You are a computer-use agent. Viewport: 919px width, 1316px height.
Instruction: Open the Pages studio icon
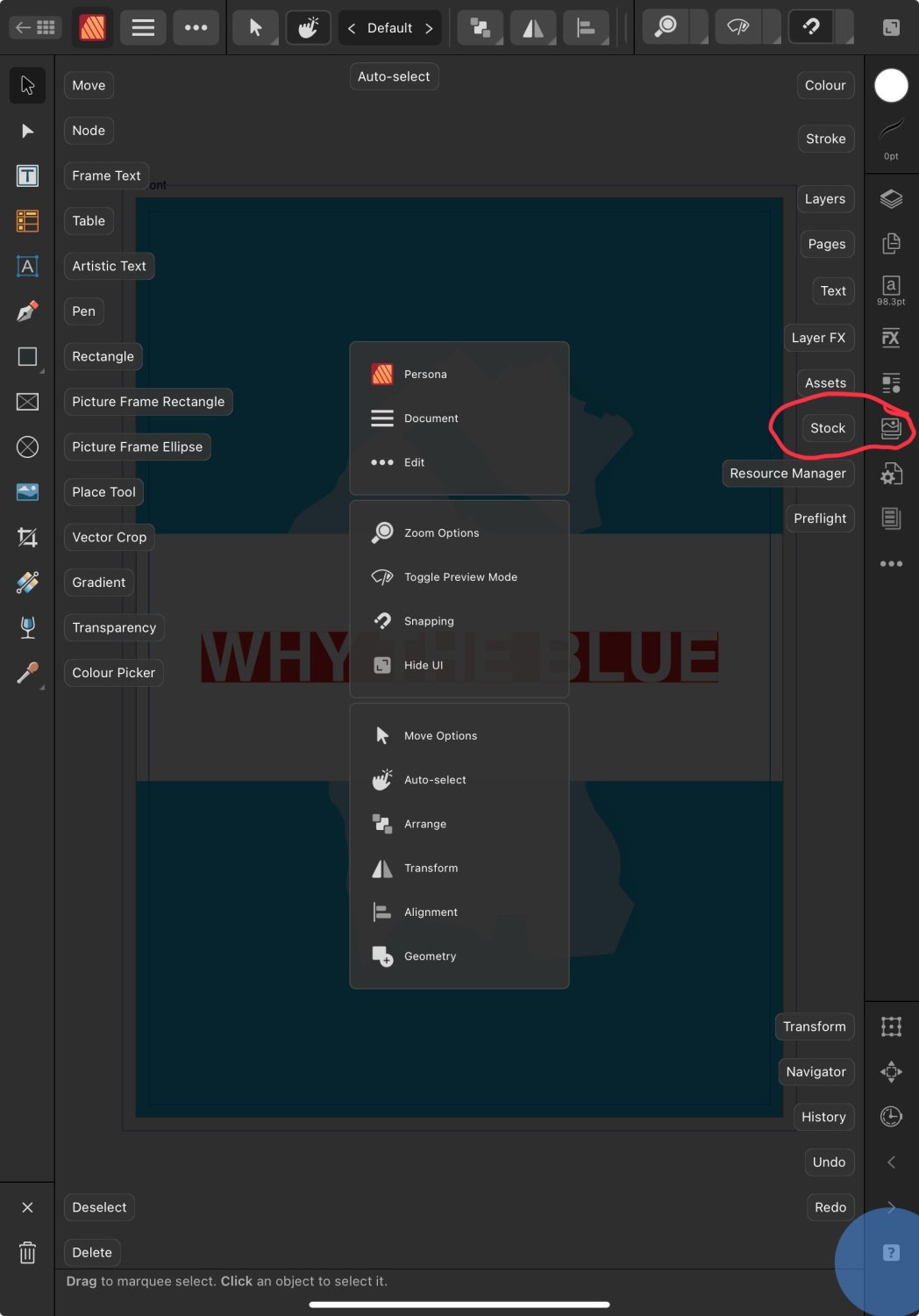click(891, 244)
